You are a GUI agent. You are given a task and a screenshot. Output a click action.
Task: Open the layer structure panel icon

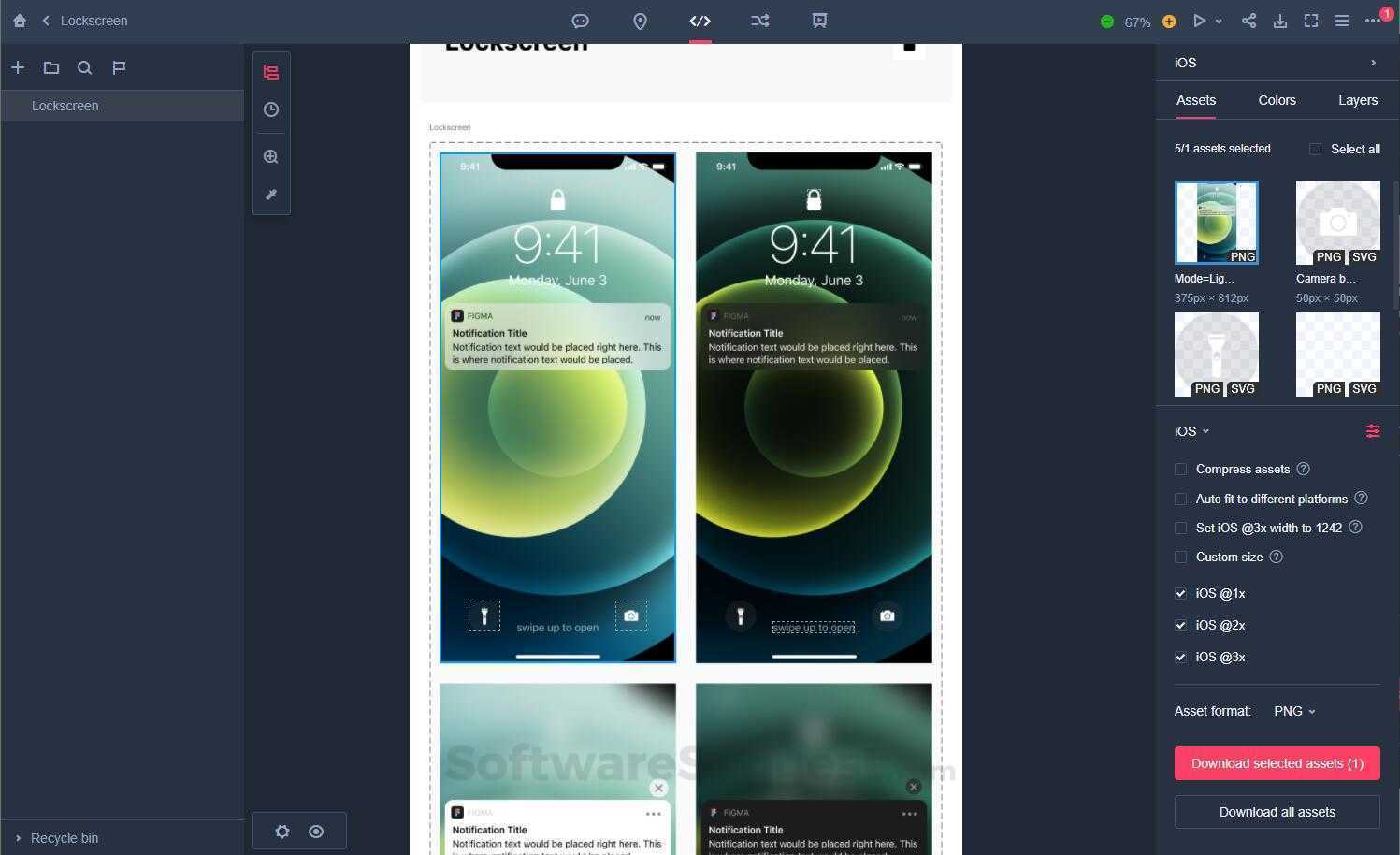point(271,72)
